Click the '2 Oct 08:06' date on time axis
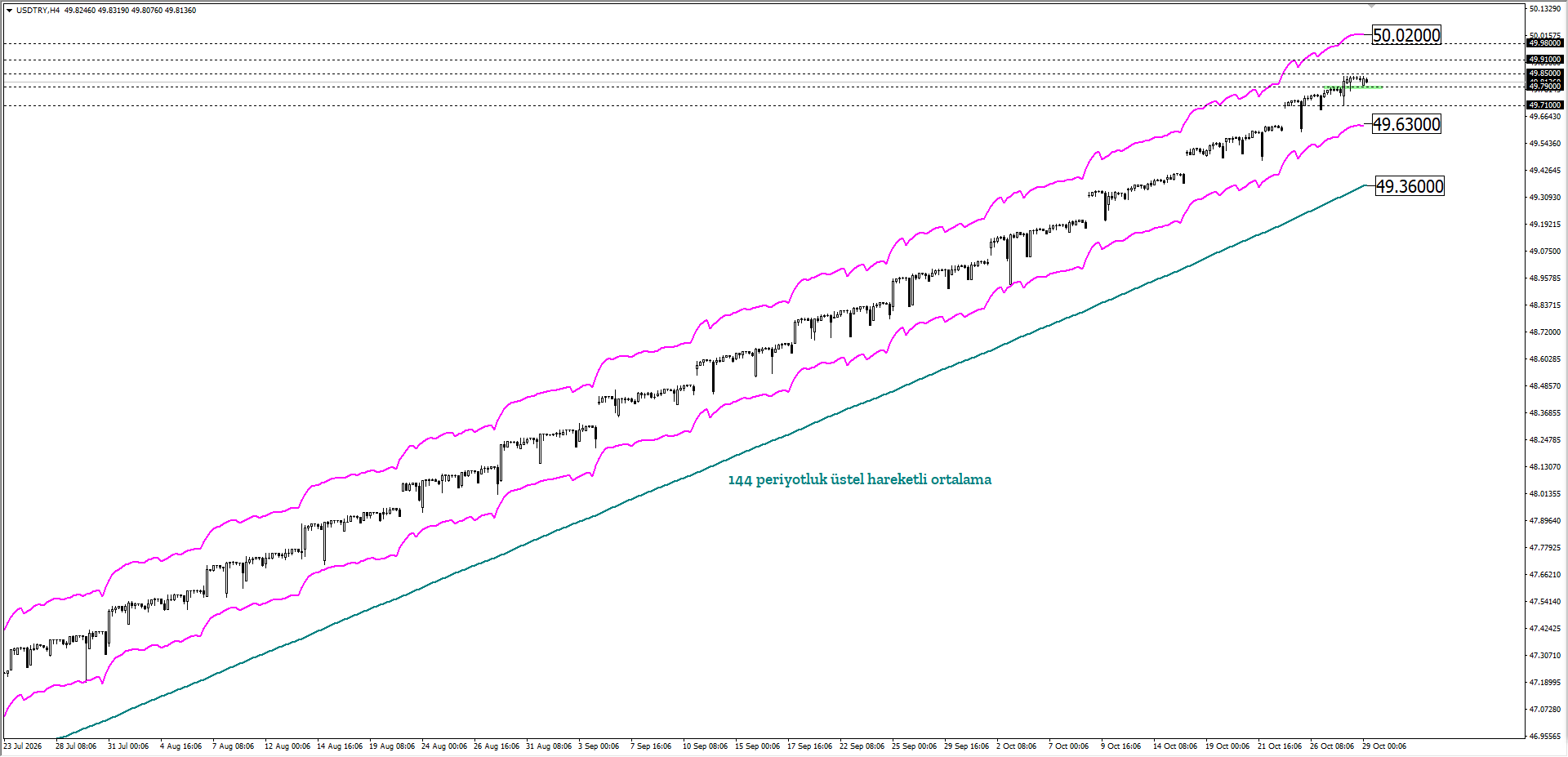Viewport: 1568px width, 757px height. [1017, 746]
